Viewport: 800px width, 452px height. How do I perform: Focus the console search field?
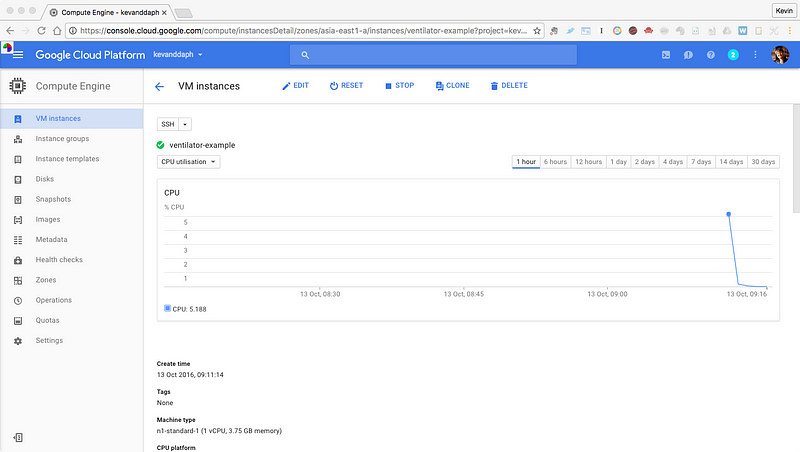point(433,55)
